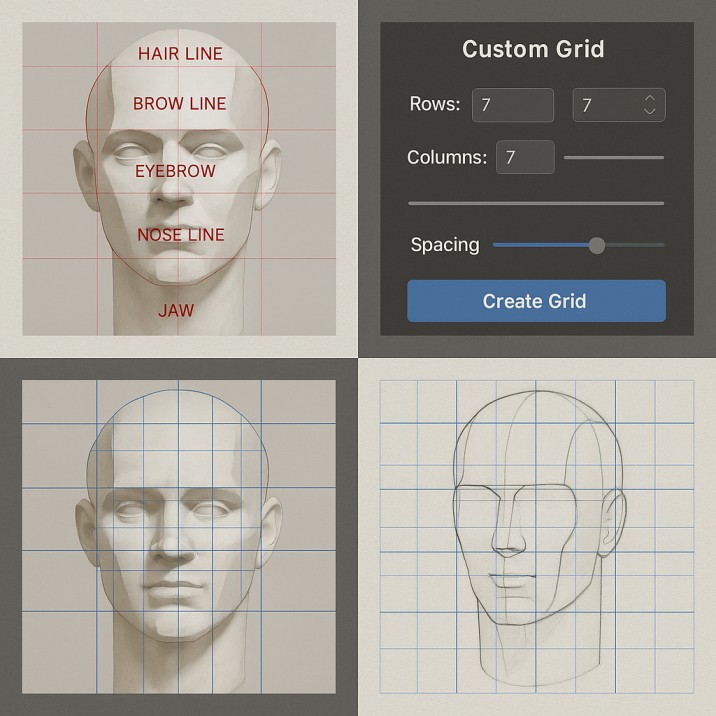
Task: Click the JAW label on the neck
Action: point(176,310)
